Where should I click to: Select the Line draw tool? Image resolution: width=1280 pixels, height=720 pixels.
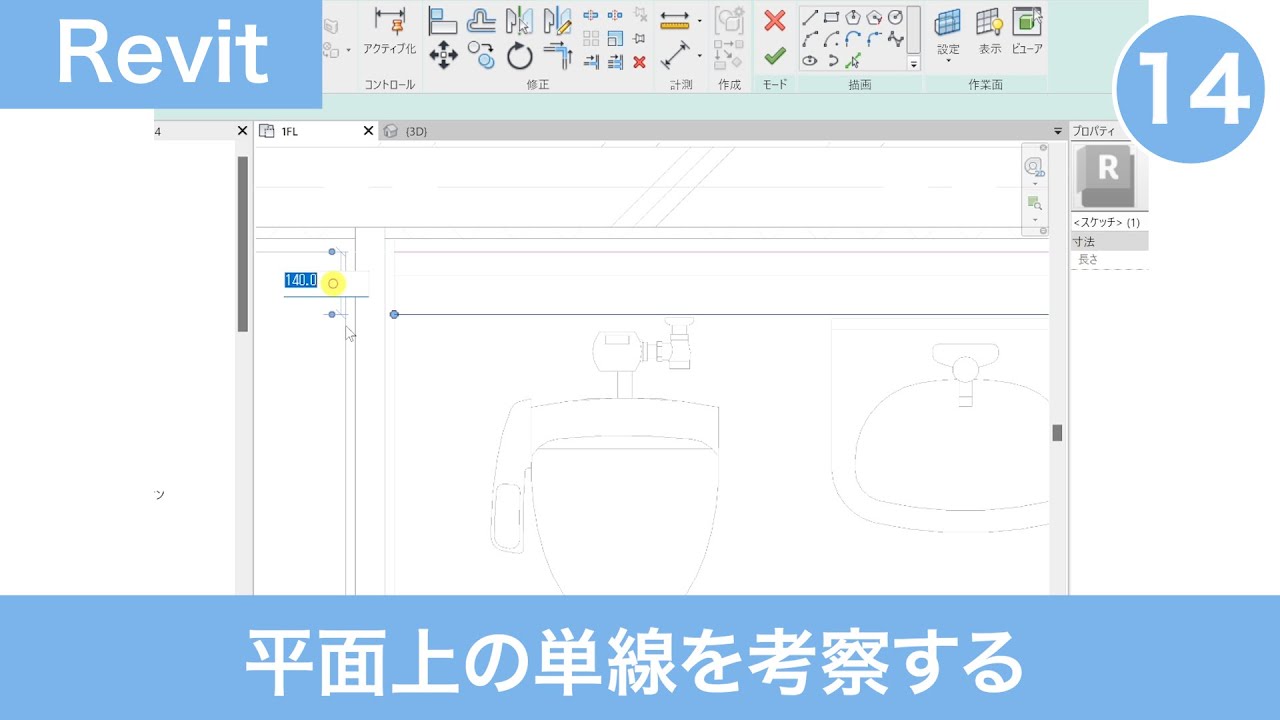[x=810, y=17]
